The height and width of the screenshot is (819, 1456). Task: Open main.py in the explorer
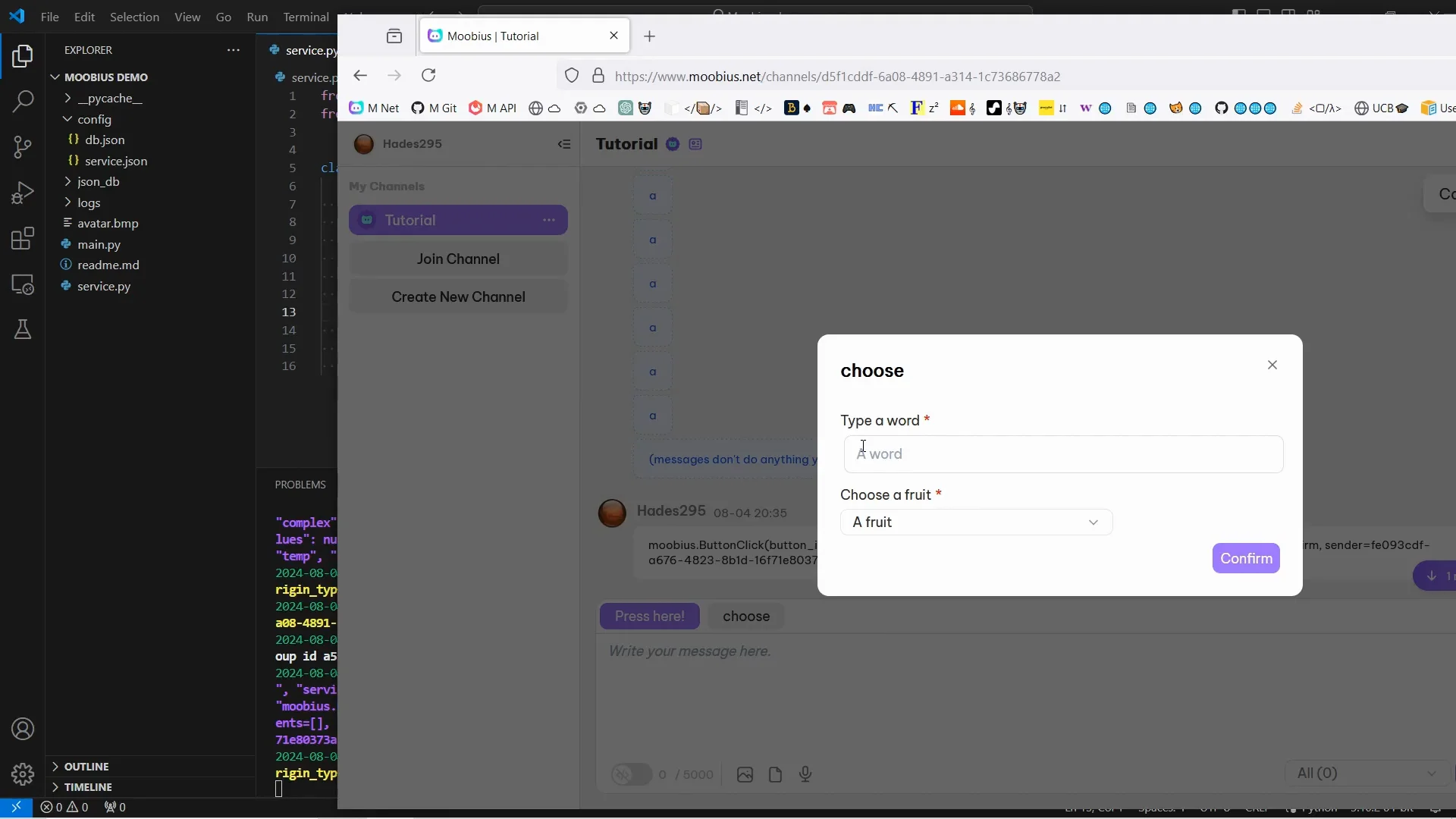pos(99,244)
